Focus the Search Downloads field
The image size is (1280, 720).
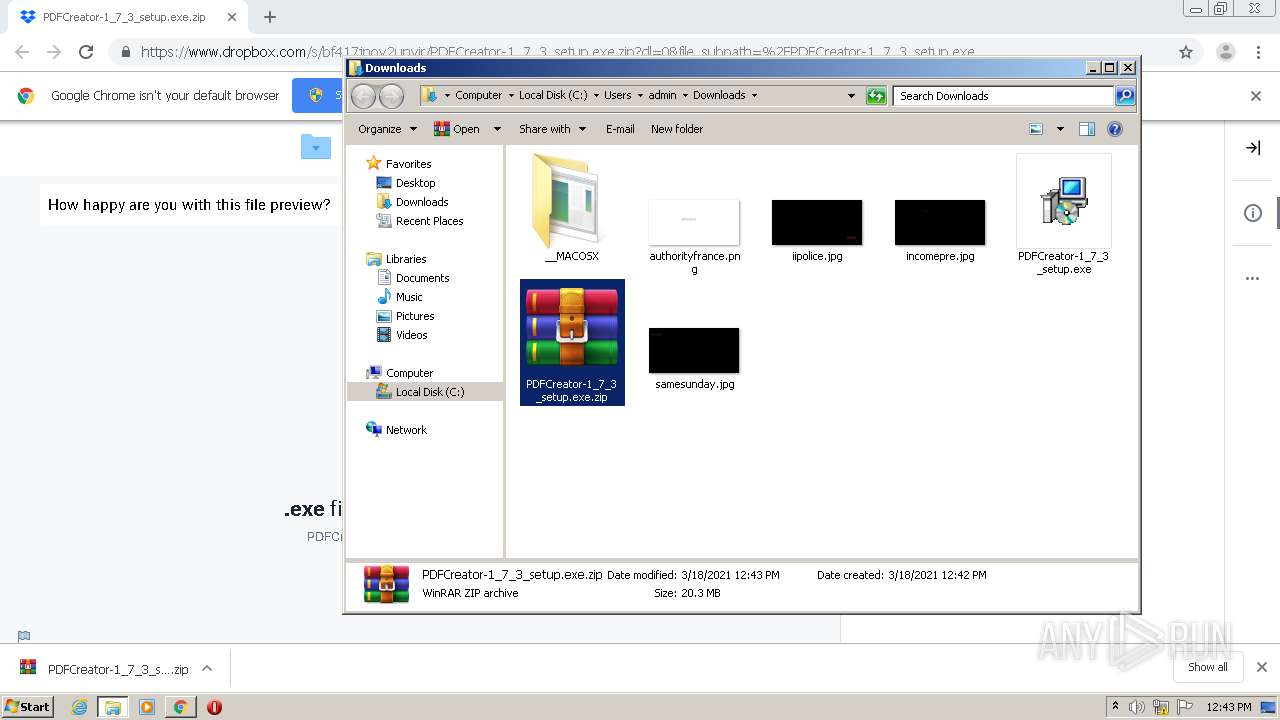[1003, 96]
